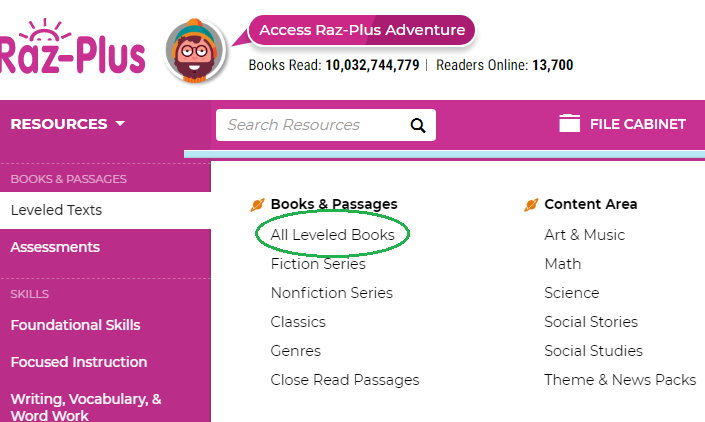Viewport: 705px width, 422px height.
Task: Open the Fiction Series link
Action: click(318, 264)
